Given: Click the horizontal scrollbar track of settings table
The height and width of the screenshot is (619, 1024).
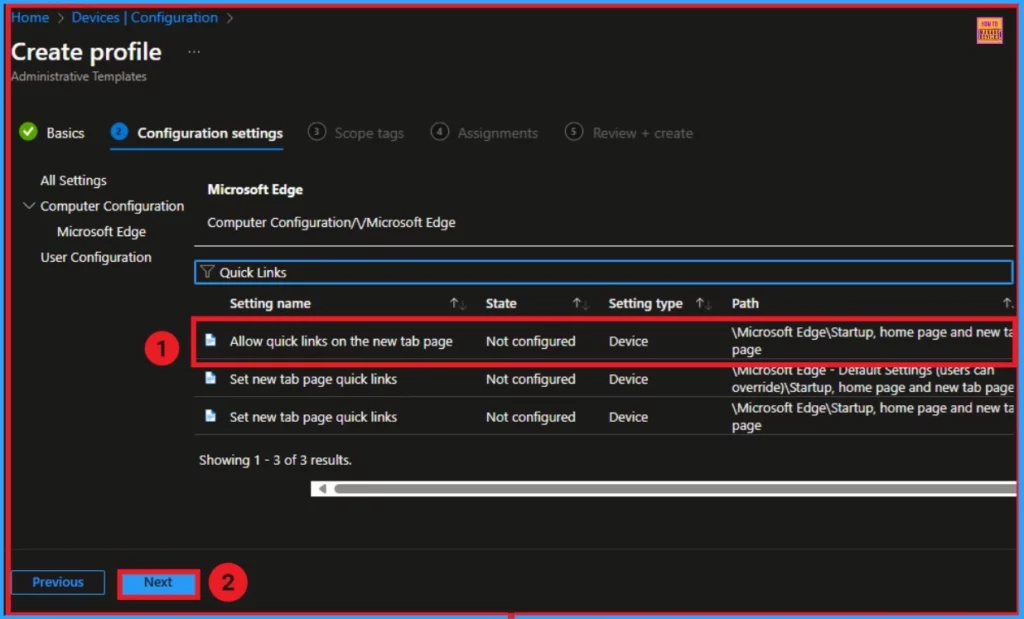Looking at the screenshot, I should click(x=675, y=488).
